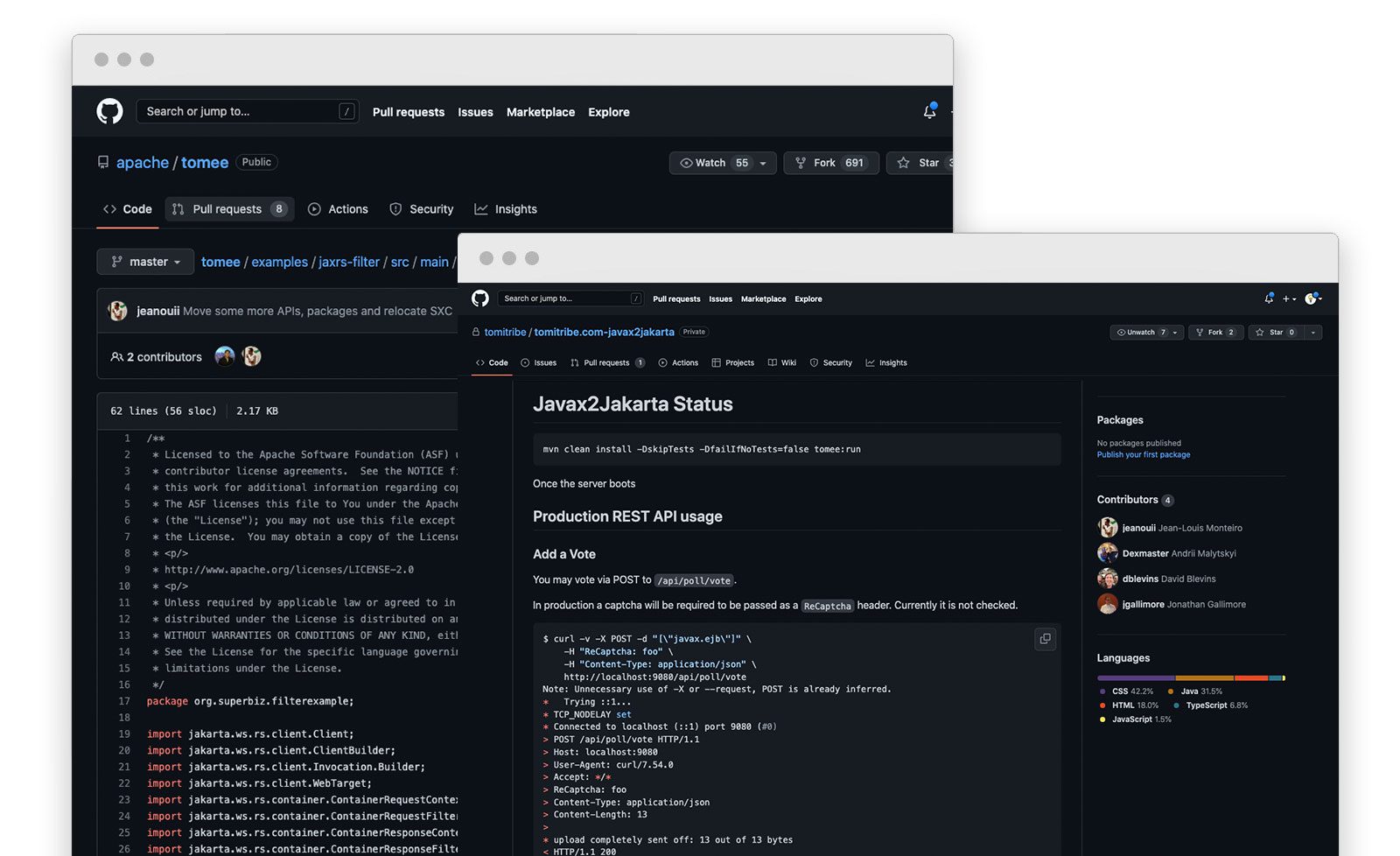
Task: Open Security tab in apache/tomee window
Action: [422, 209]
